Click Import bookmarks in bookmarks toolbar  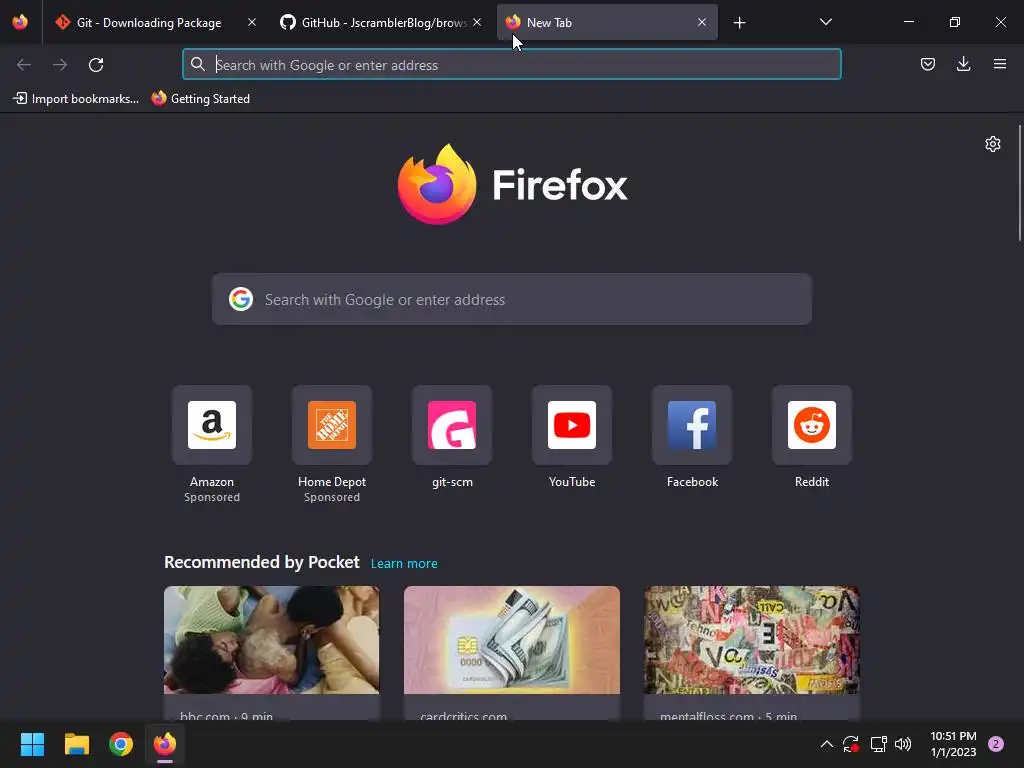tap(76, 99)
